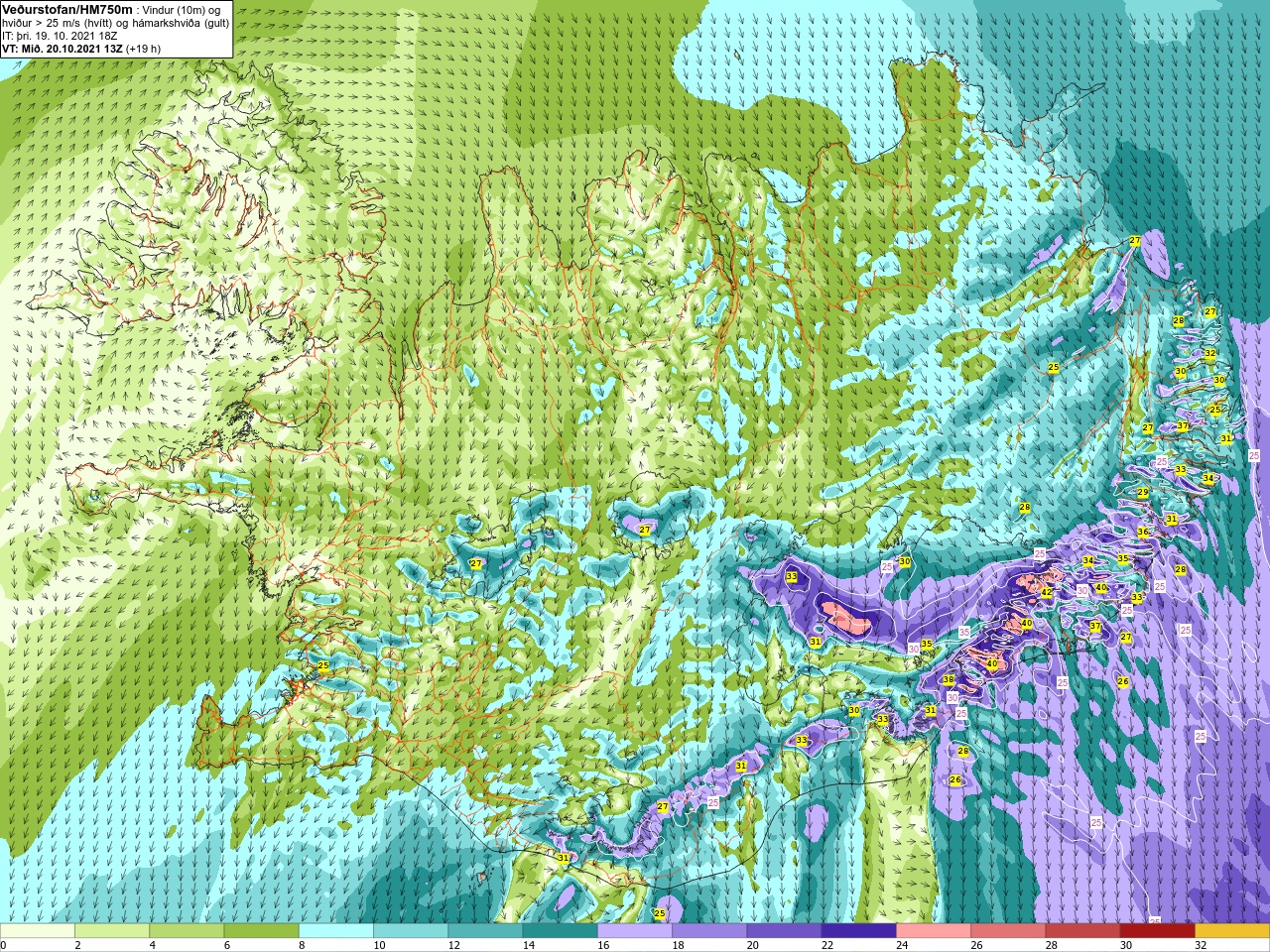Pick the 28–30 red legend swatch
1270x952 pixels.
pos(1082,931)
